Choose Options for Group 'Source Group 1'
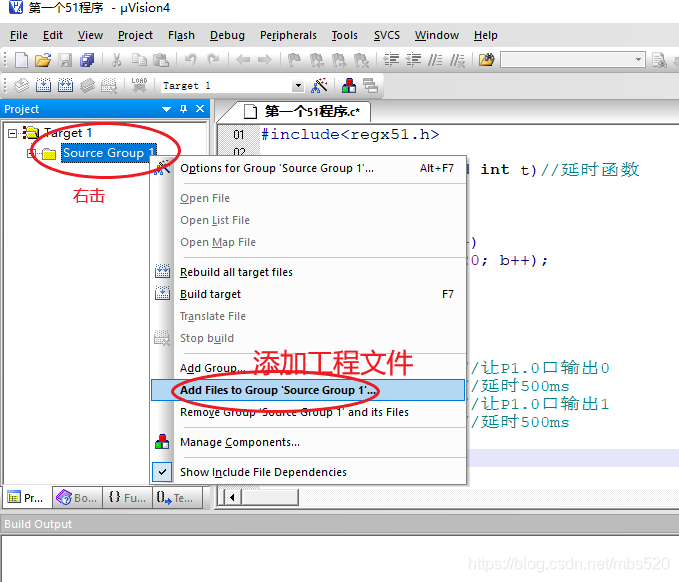This screenshot has width=679, height=582. tap(308, 168)
